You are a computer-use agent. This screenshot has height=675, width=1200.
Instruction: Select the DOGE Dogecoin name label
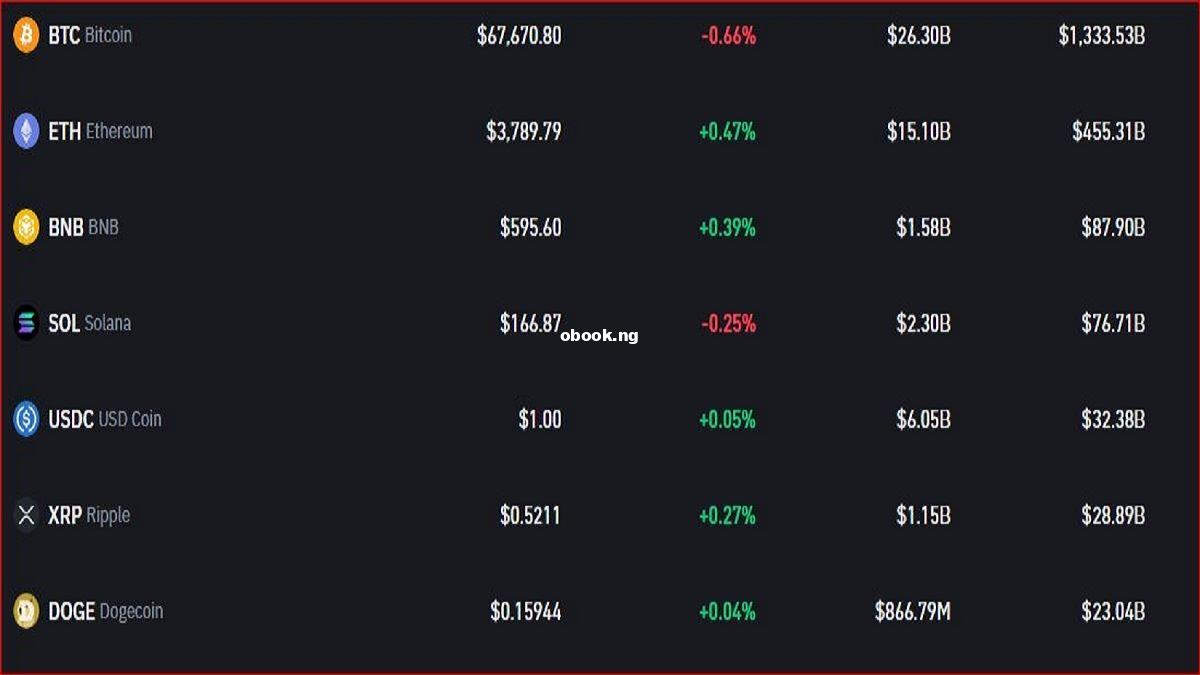tap(105, 611)
